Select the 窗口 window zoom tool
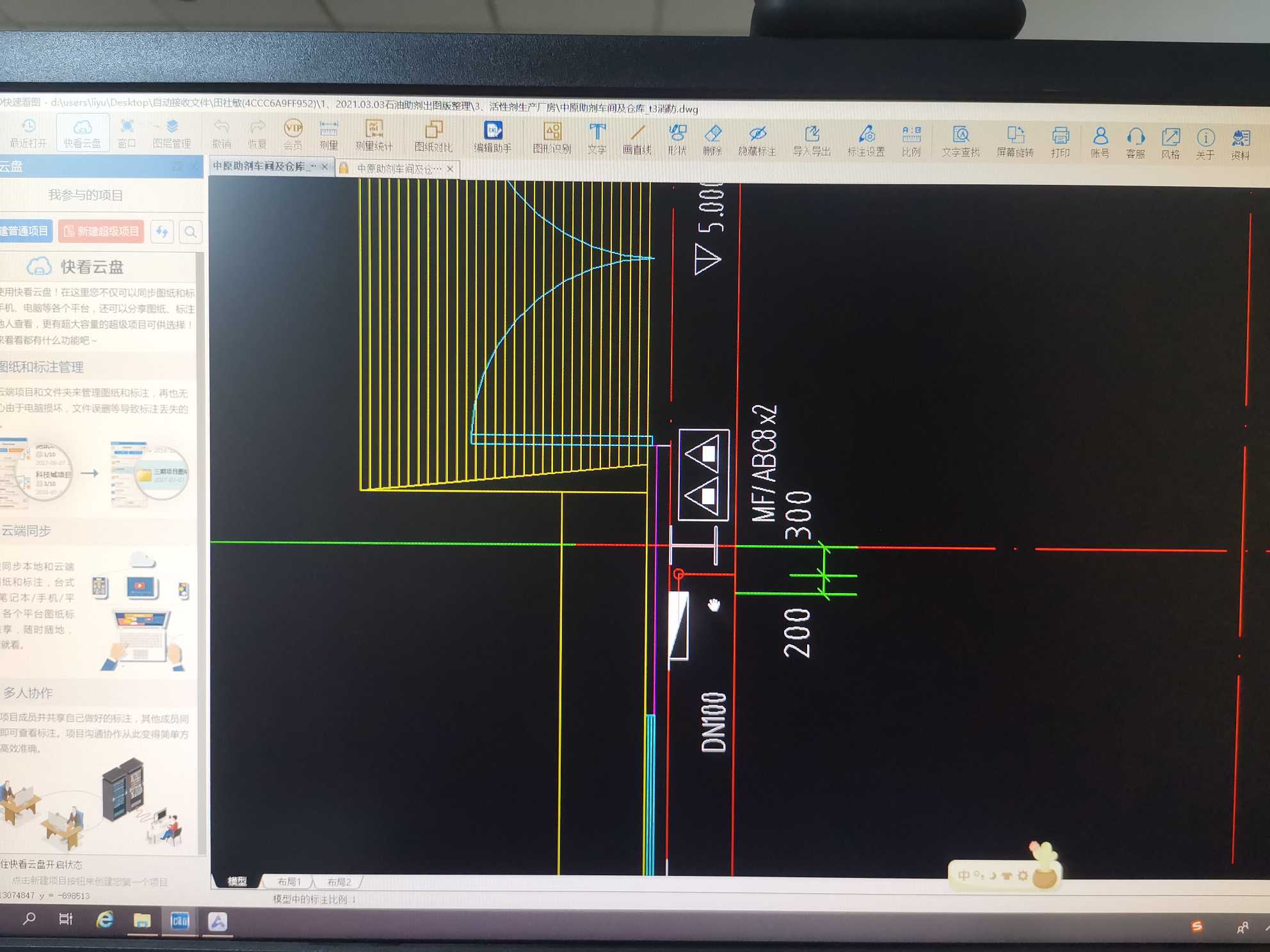Image resolution: width=1270 pixels, height=952 pixels. coord(127,133)
